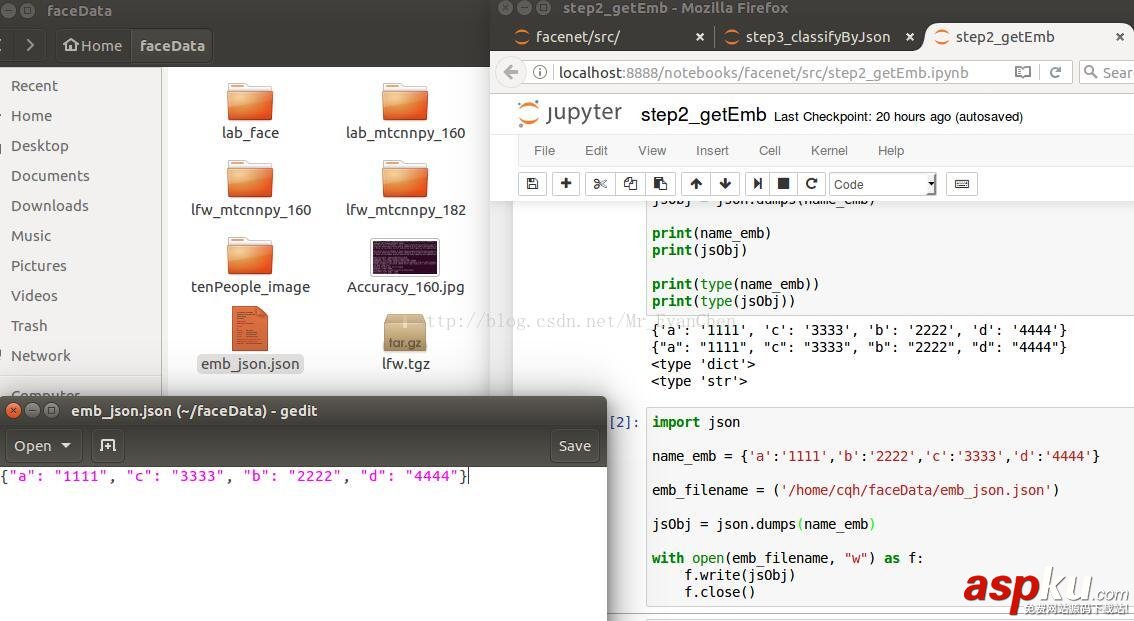Open the command palette keyboard icon
The width and height of the screenshot is (1134, 621).
point(961,184)
